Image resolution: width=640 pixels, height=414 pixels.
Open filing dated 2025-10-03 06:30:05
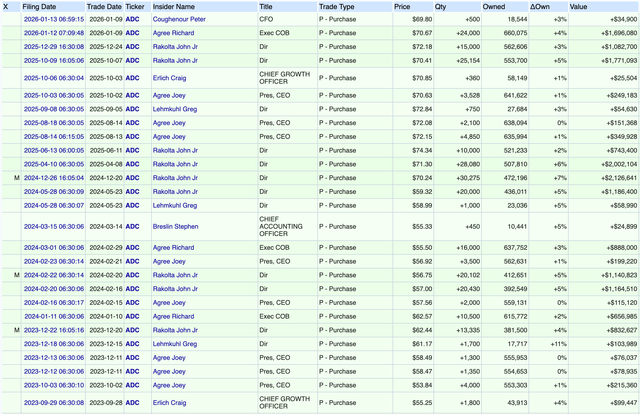click(54, 96)
